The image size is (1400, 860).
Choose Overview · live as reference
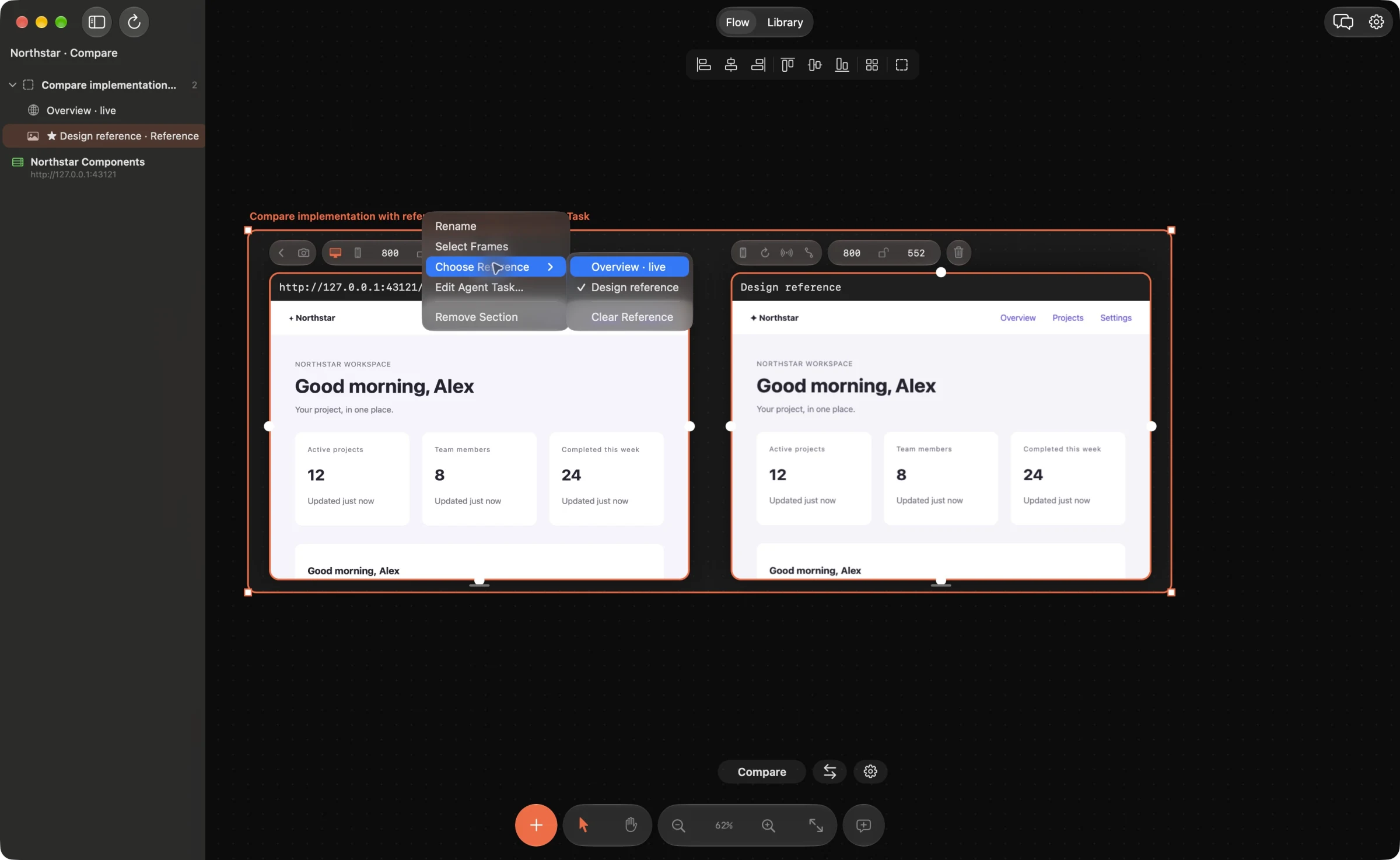tap(629, 267)
